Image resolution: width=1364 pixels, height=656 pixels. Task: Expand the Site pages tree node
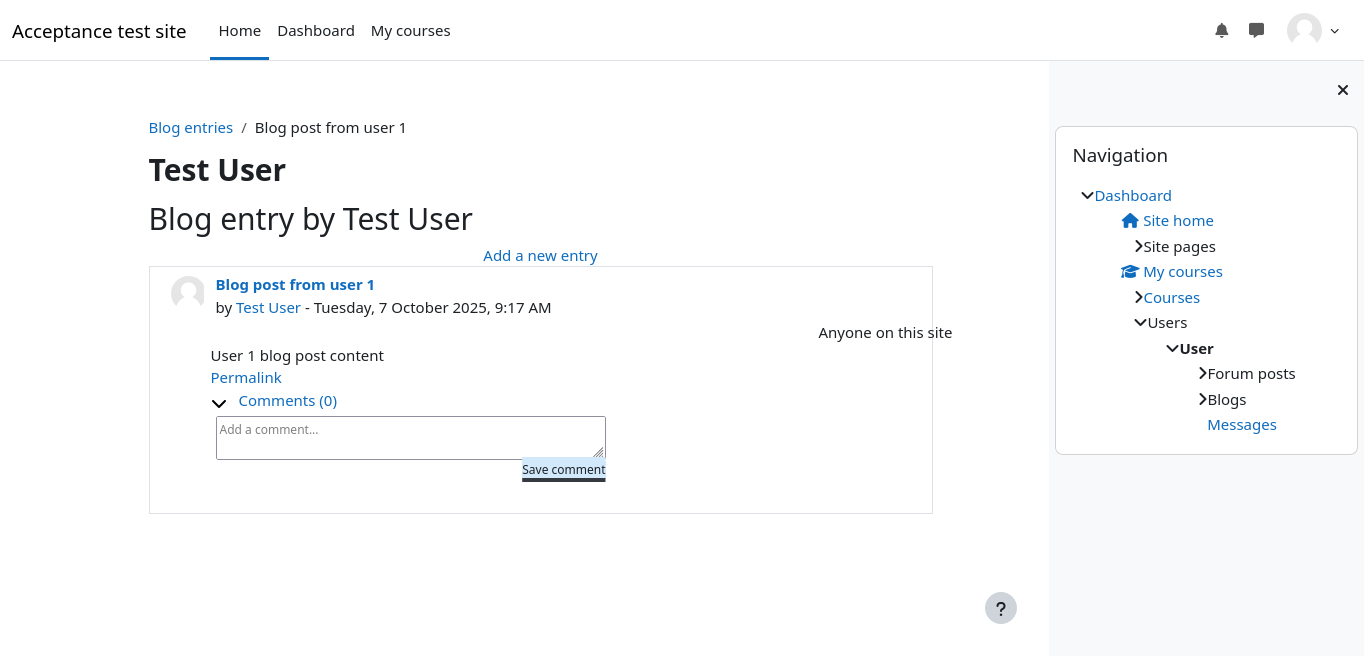1138,246
